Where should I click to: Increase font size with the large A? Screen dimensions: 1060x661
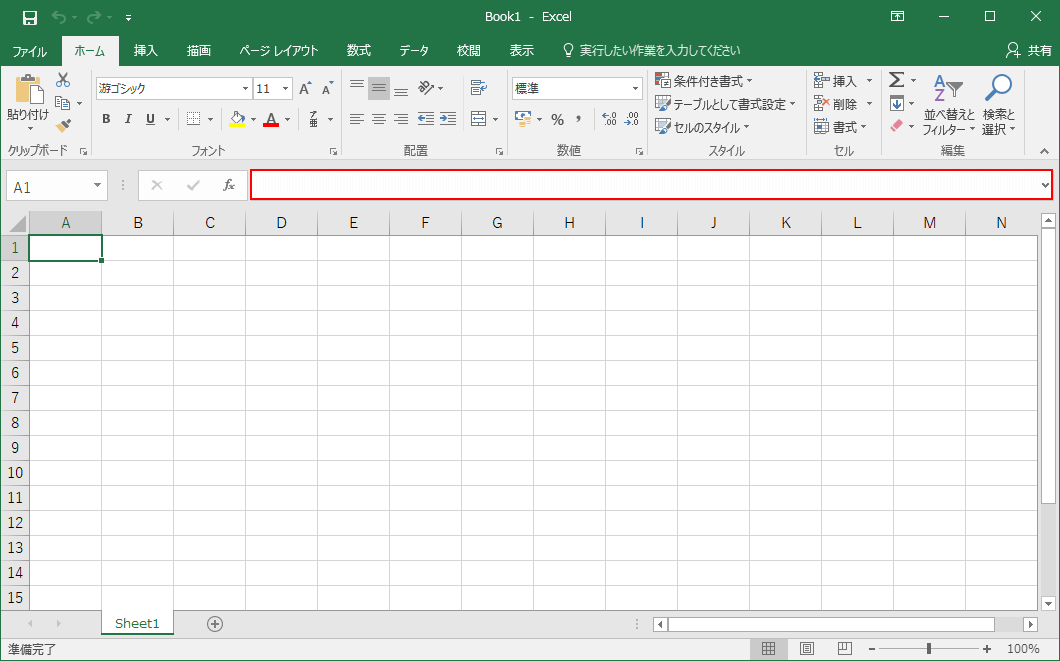click(306, 89)
